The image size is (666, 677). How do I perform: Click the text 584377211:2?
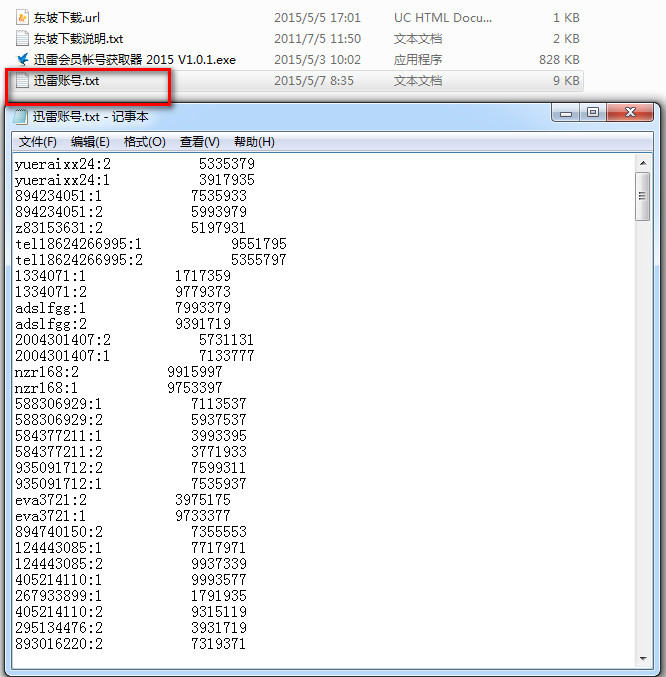[x=59, y=452]
